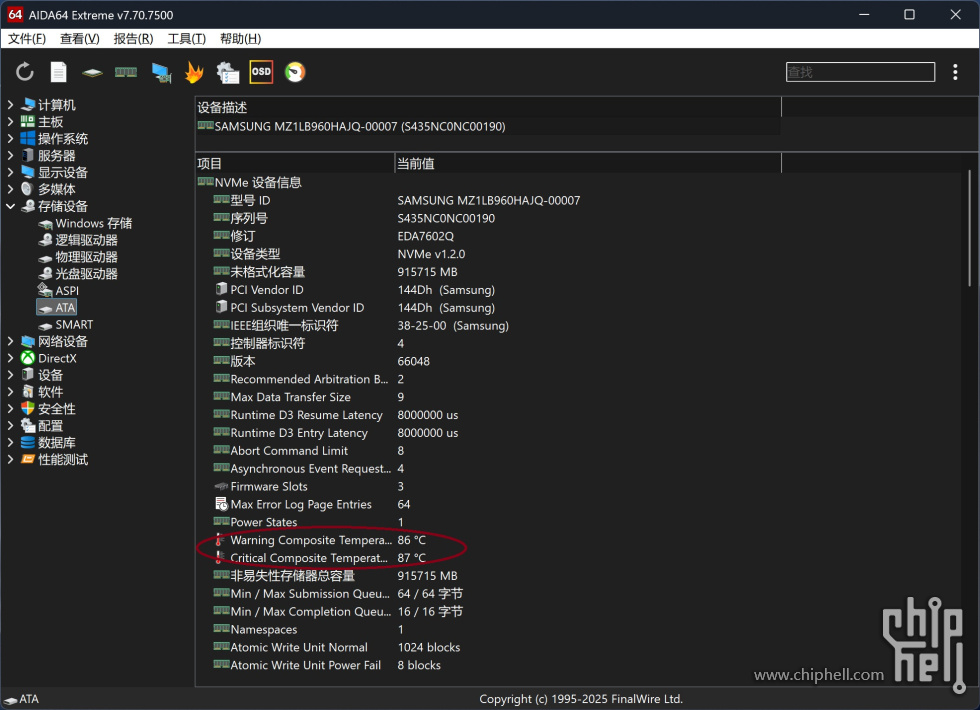Click the Atomic Write Unit Power Fail row
Image resolution: width=980 pixels, height=710 pixels.
[488, 665]
